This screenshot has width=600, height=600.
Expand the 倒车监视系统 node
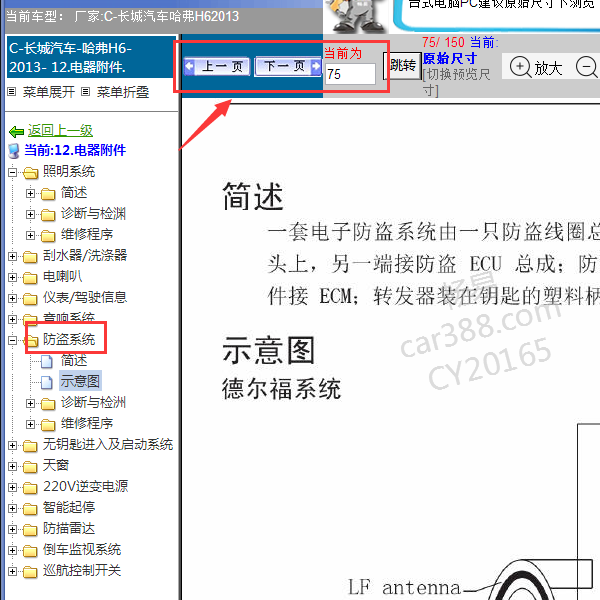[x=12, y=551]
